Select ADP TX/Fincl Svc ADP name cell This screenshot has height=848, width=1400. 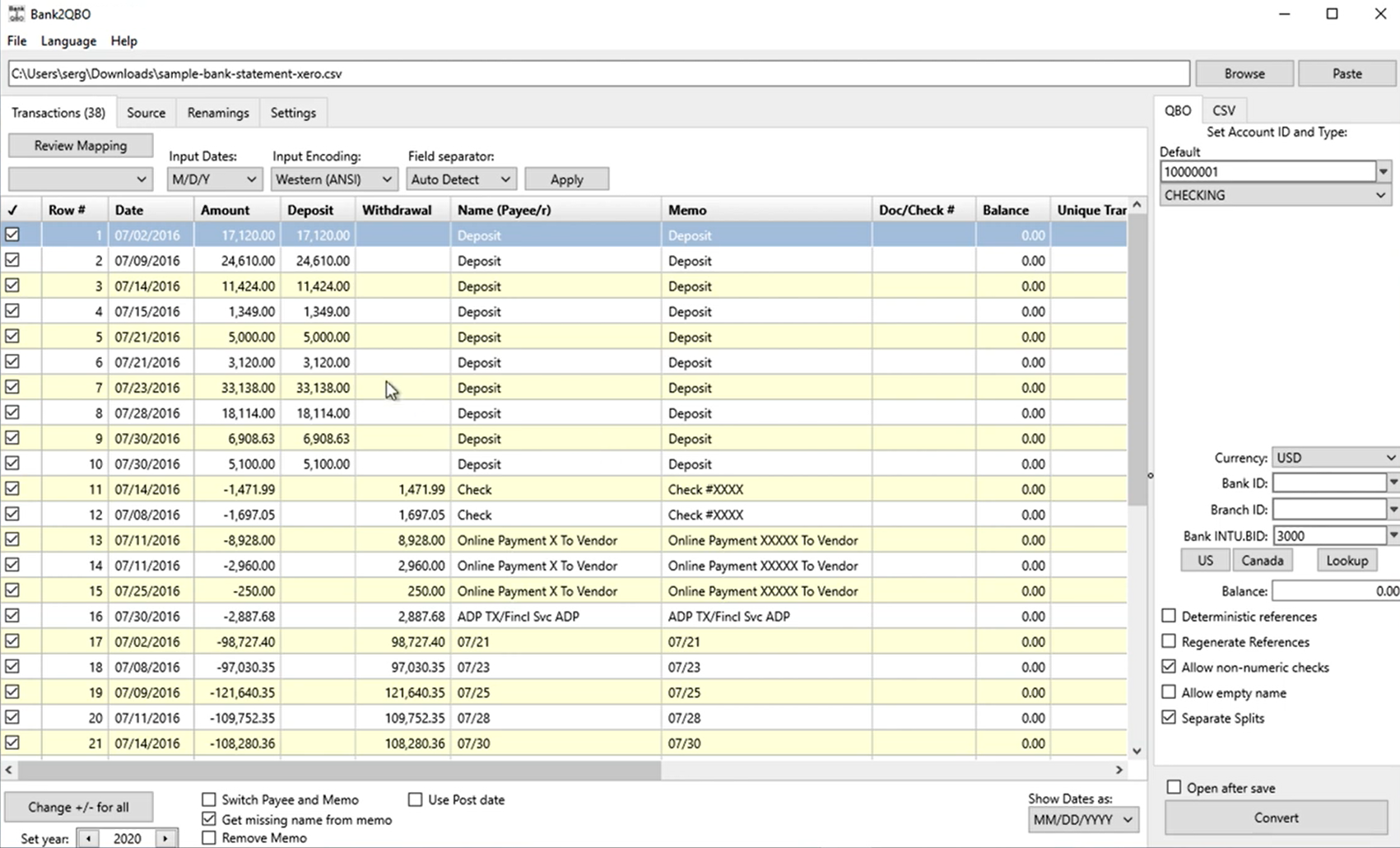(x=556, y=616)
